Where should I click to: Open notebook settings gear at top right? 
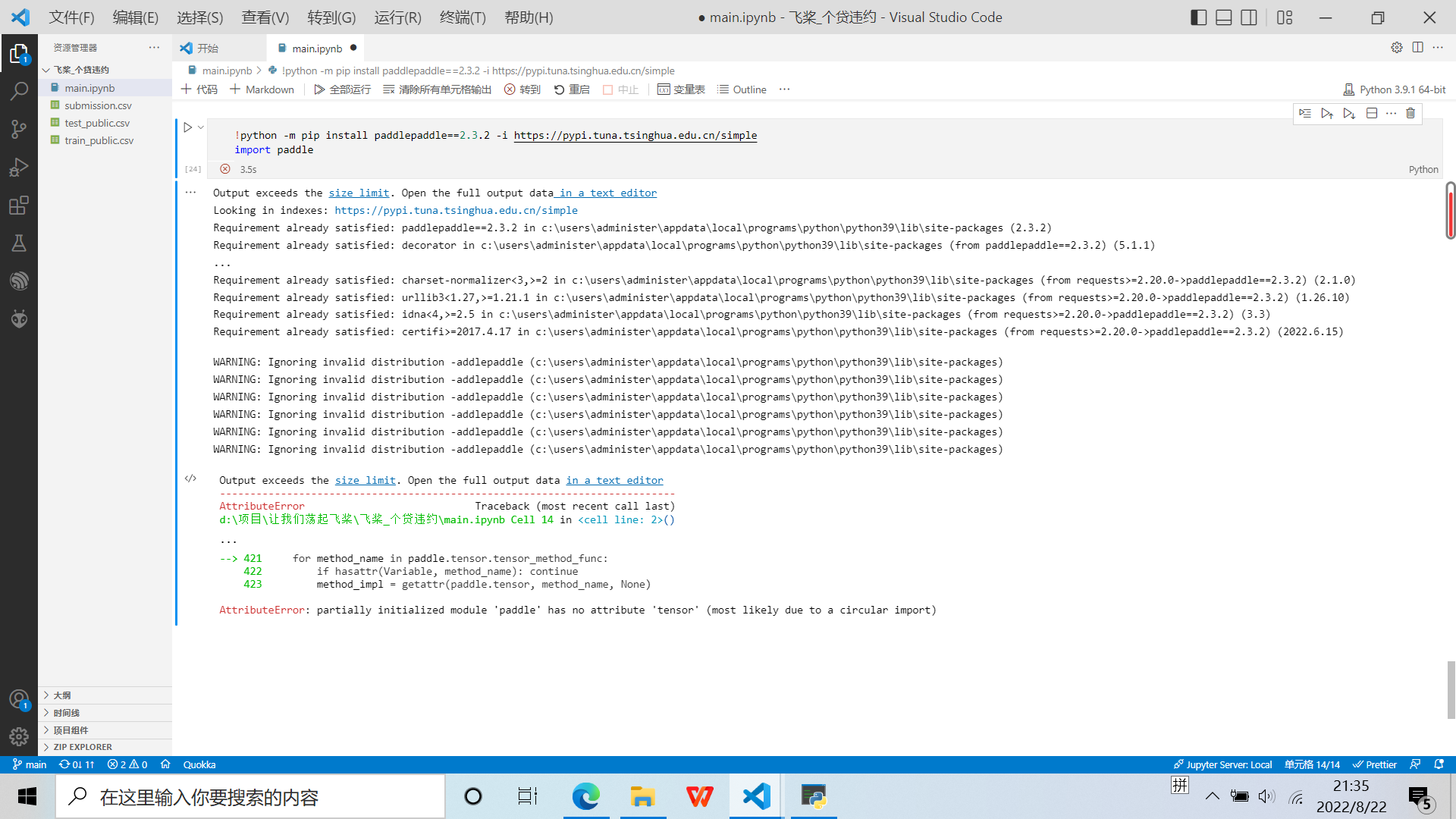[x=1397, y=47]
